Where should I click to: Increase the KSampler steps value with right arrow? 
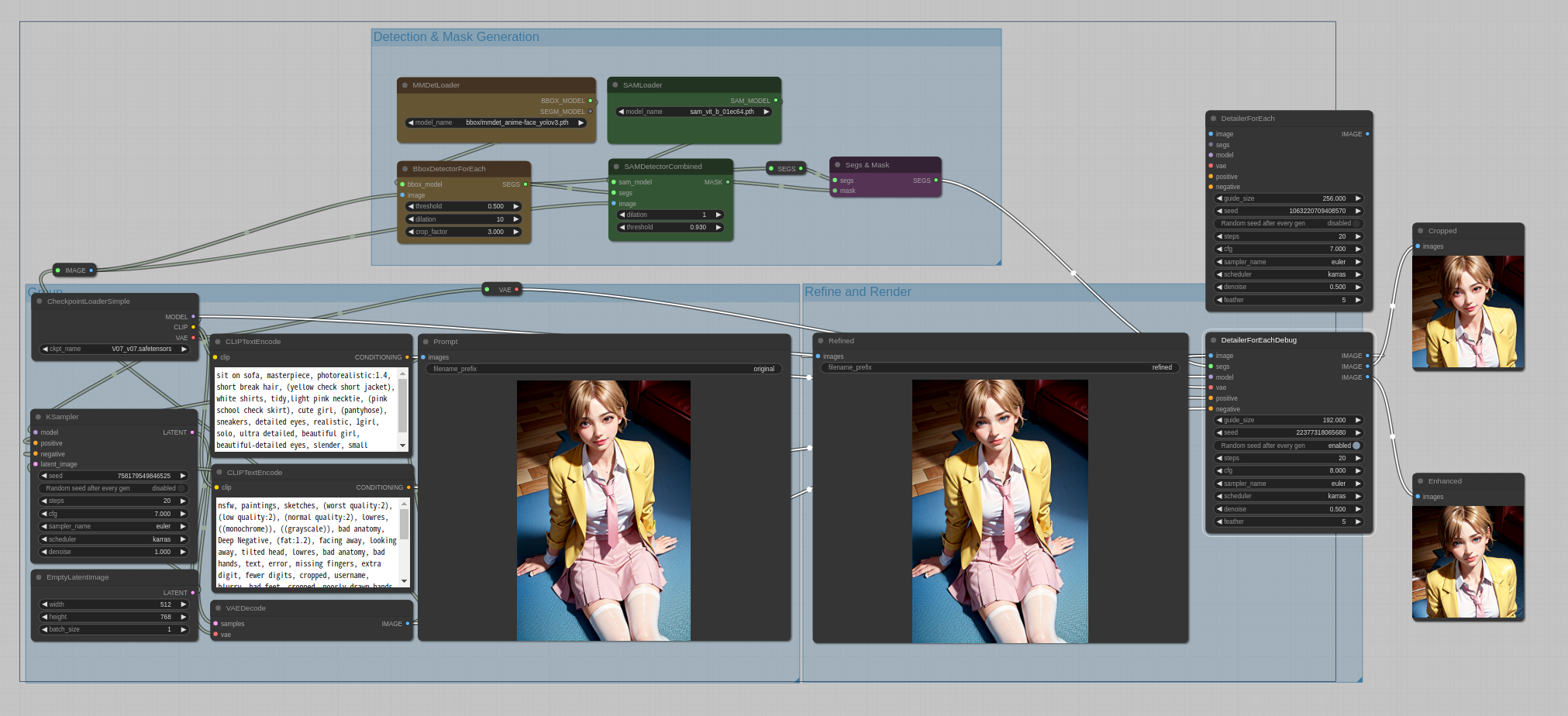(183, 501)
